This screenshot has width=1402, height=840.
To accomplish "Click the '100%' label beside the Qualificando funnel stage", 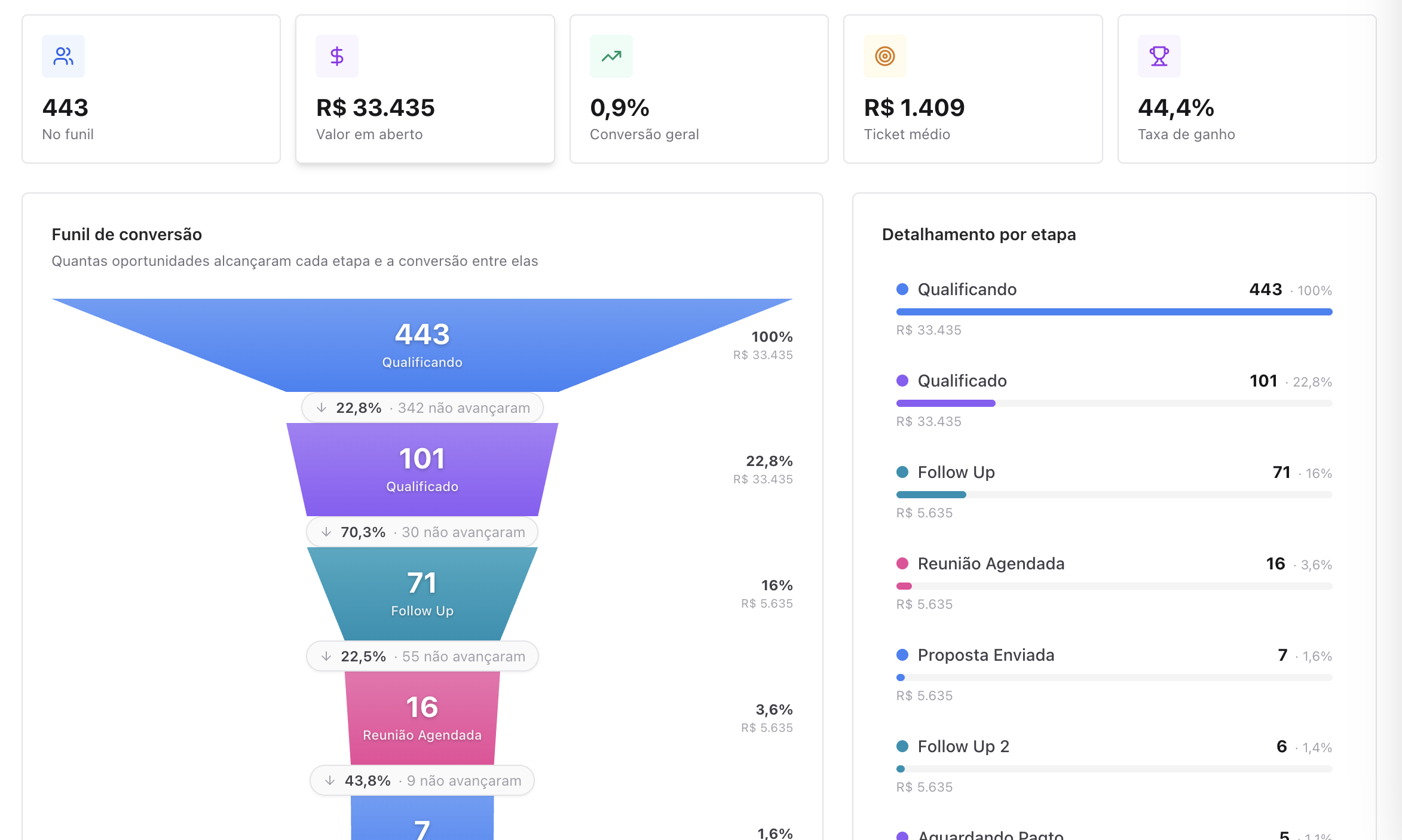I will click(x=772, y=336).
